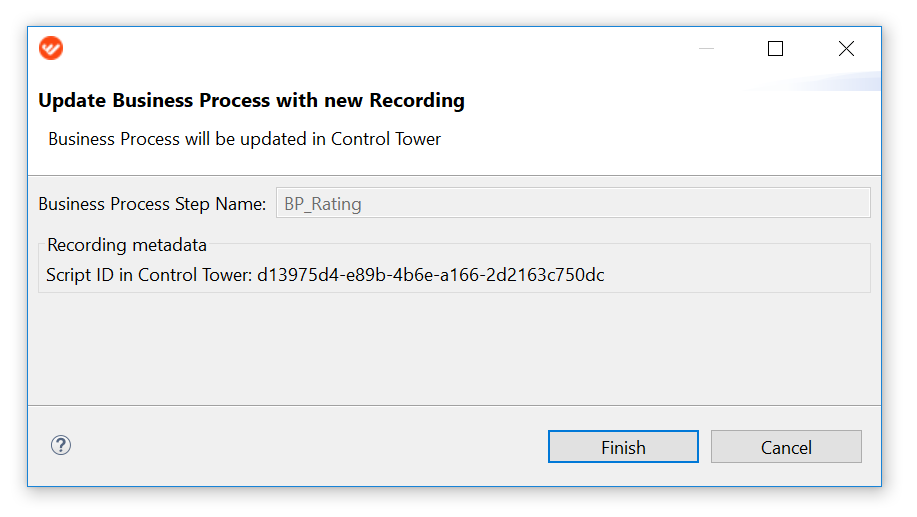Minimize the dialog window
The height and width of the screenshot is (517, 917).
point(706,49)
